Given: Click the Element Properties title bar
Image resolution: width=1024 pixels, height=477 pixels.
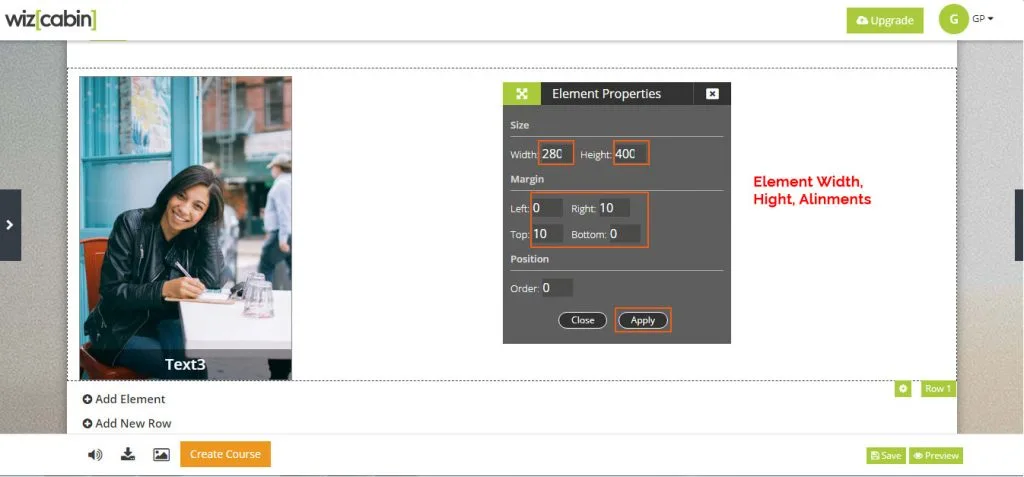Looking at the screenshot, I should coord(616,93).
